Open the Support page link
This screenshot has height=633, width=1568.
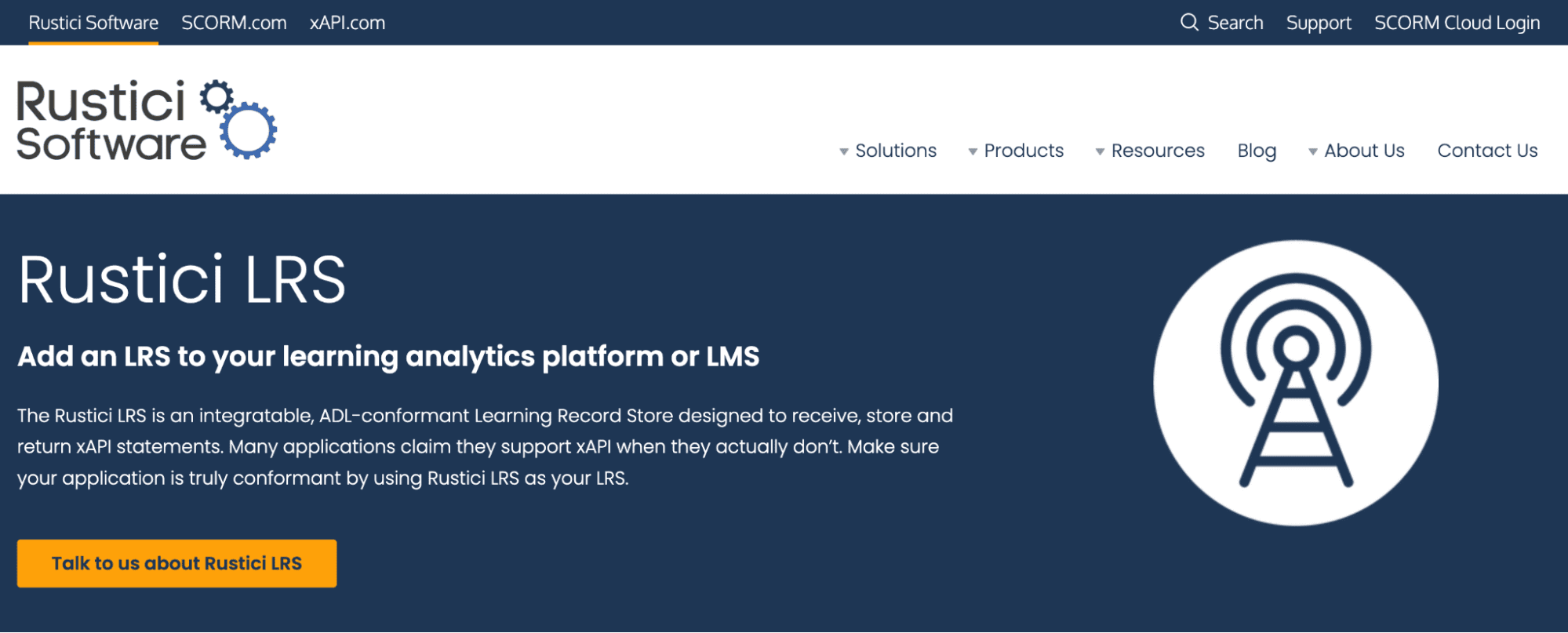coord(1319,23)
